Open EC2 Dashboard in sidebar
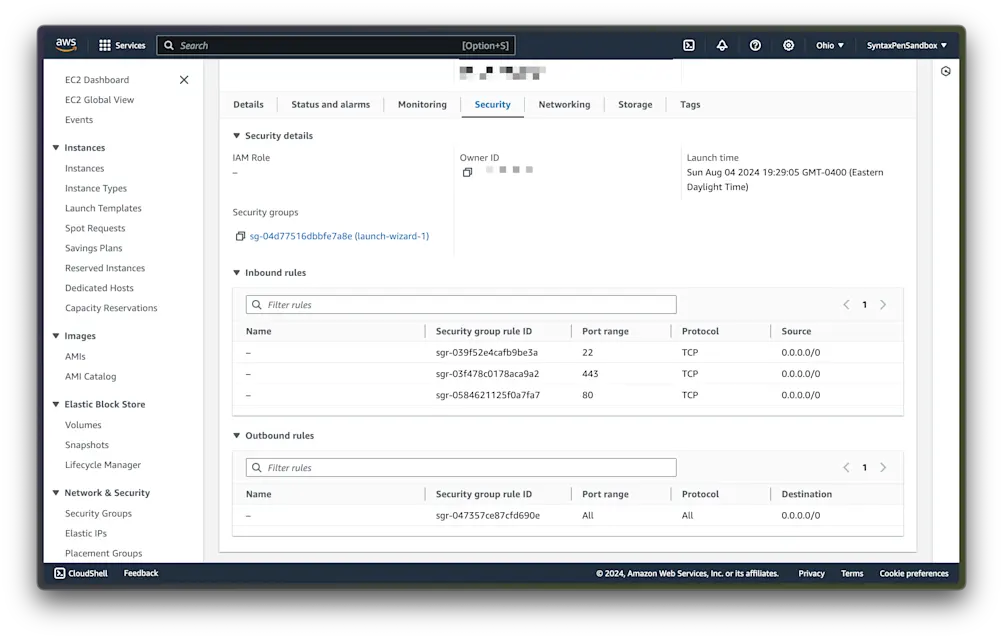1003x639 pixels. pyautogui.click(x=97, y=80)
